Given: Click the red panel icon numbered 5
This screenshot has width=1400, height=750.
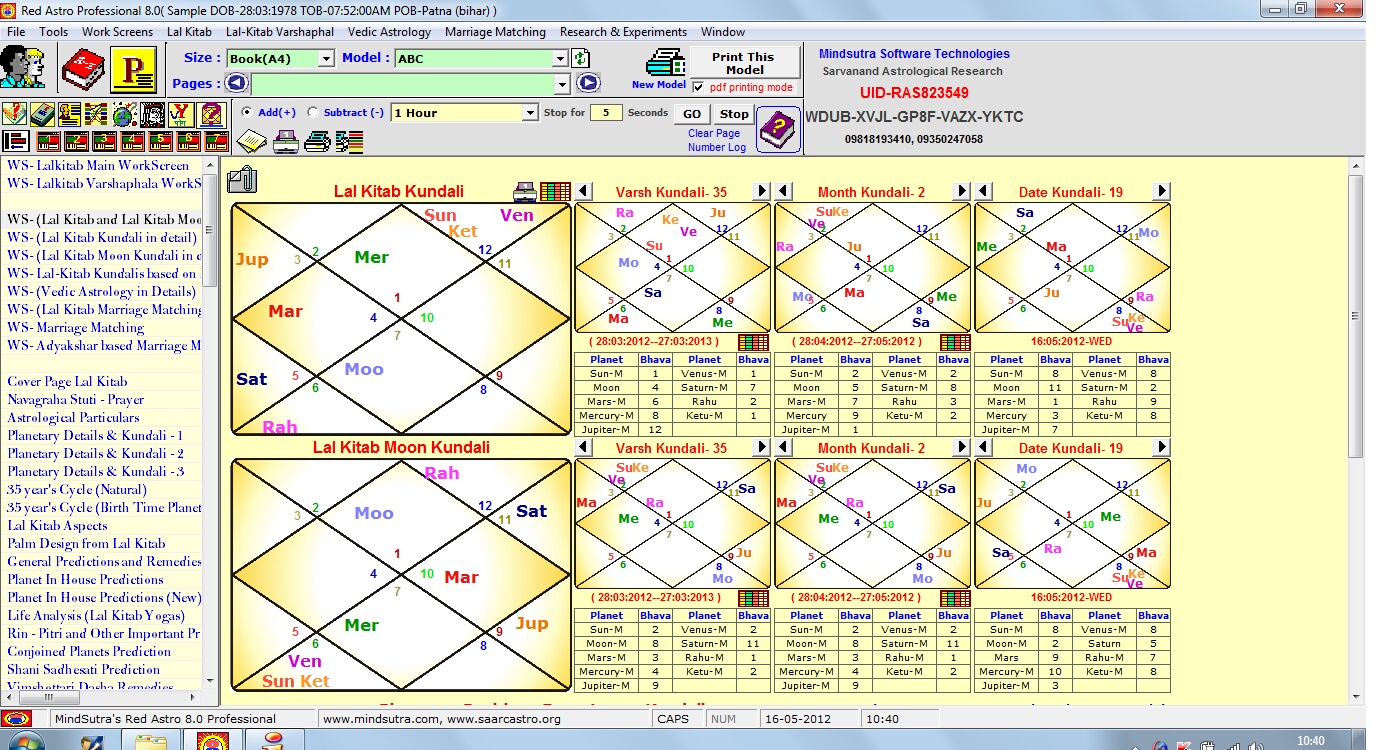Looking at the screenshot, I should (160, 141).
